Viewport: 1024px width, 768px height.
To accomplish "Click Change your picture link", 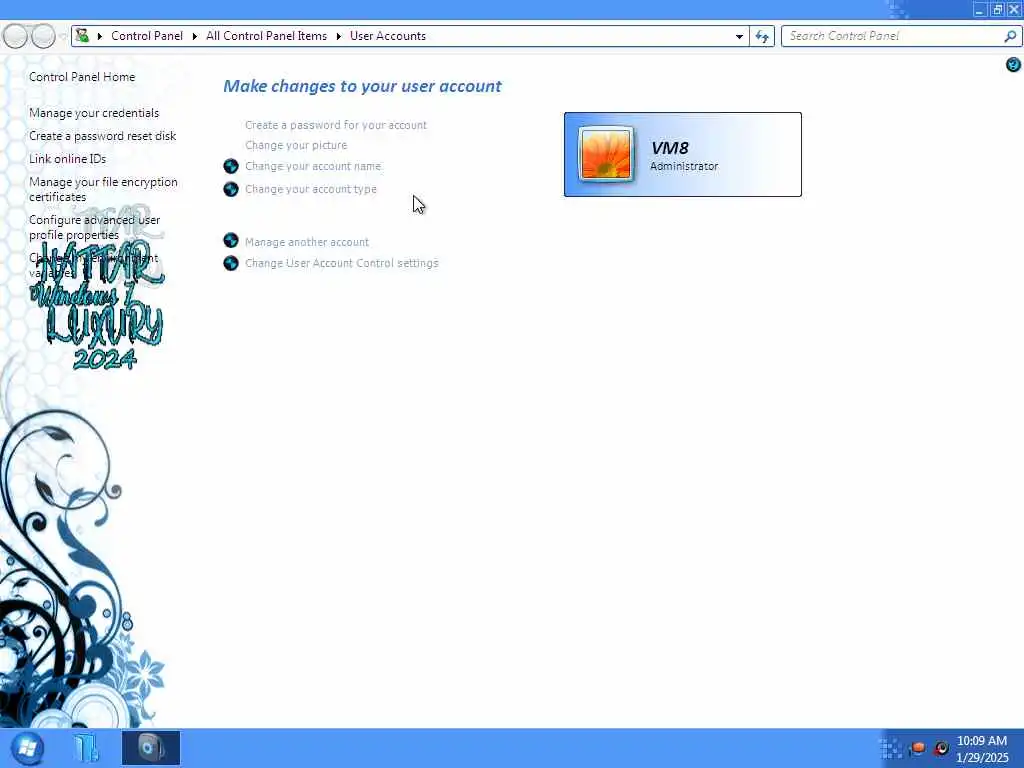I will pos(296,145).
